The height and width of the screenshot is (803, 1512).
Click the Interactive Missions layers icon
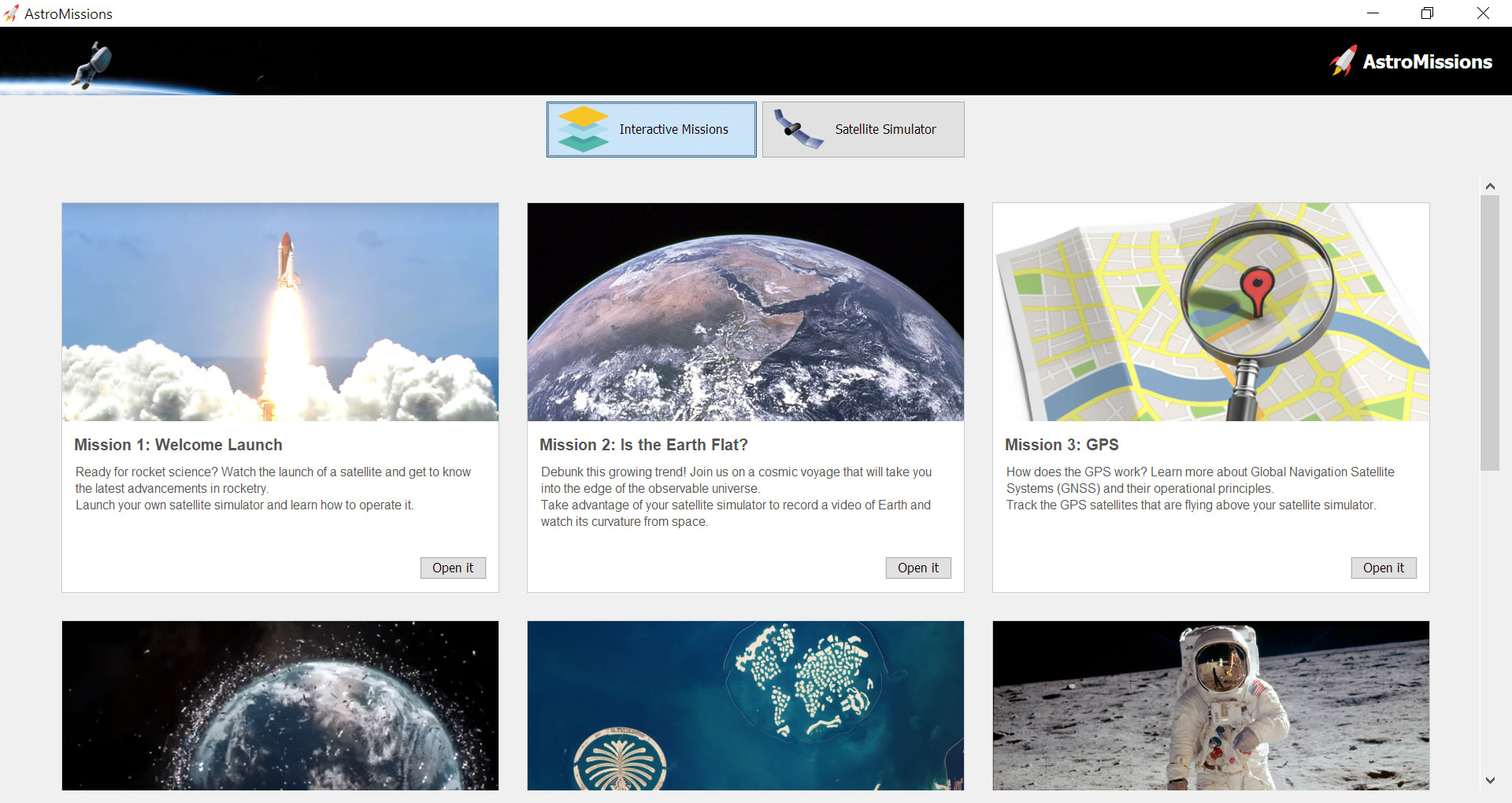(x=583, y=129)
